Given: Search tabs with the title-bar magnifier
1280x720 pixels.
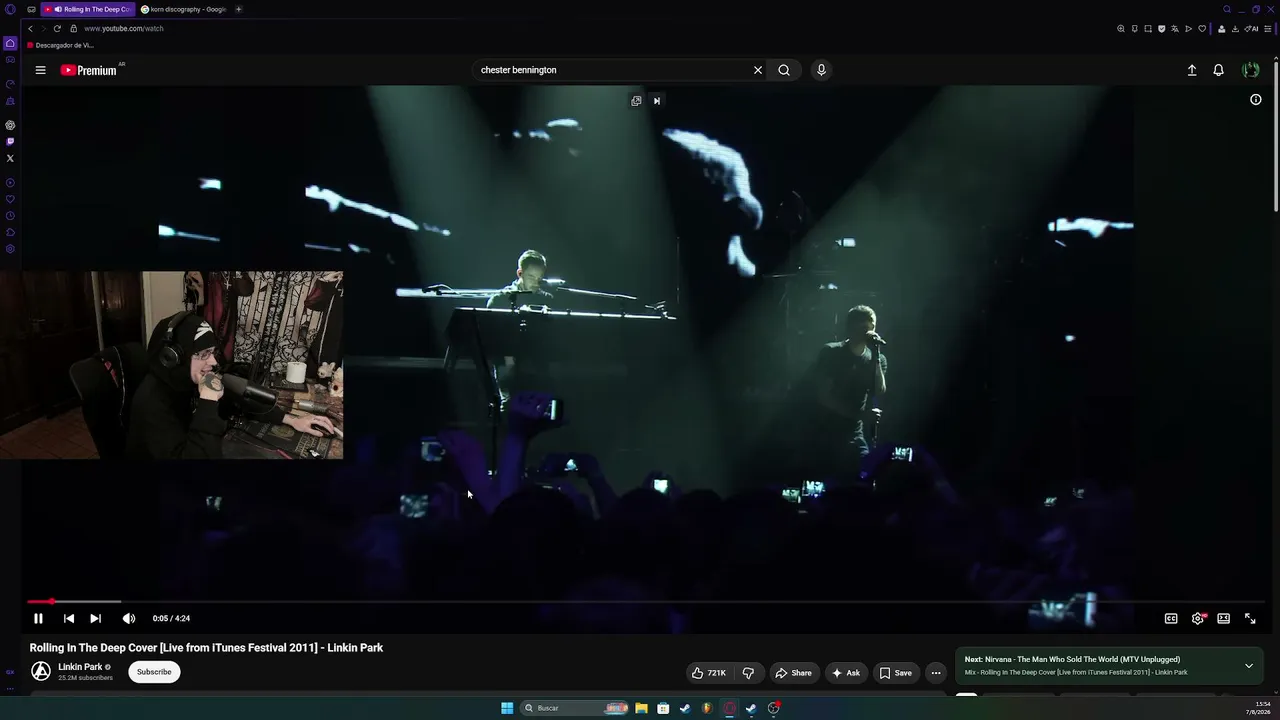Looking at the screenshot, I should tap(1227, 9).
